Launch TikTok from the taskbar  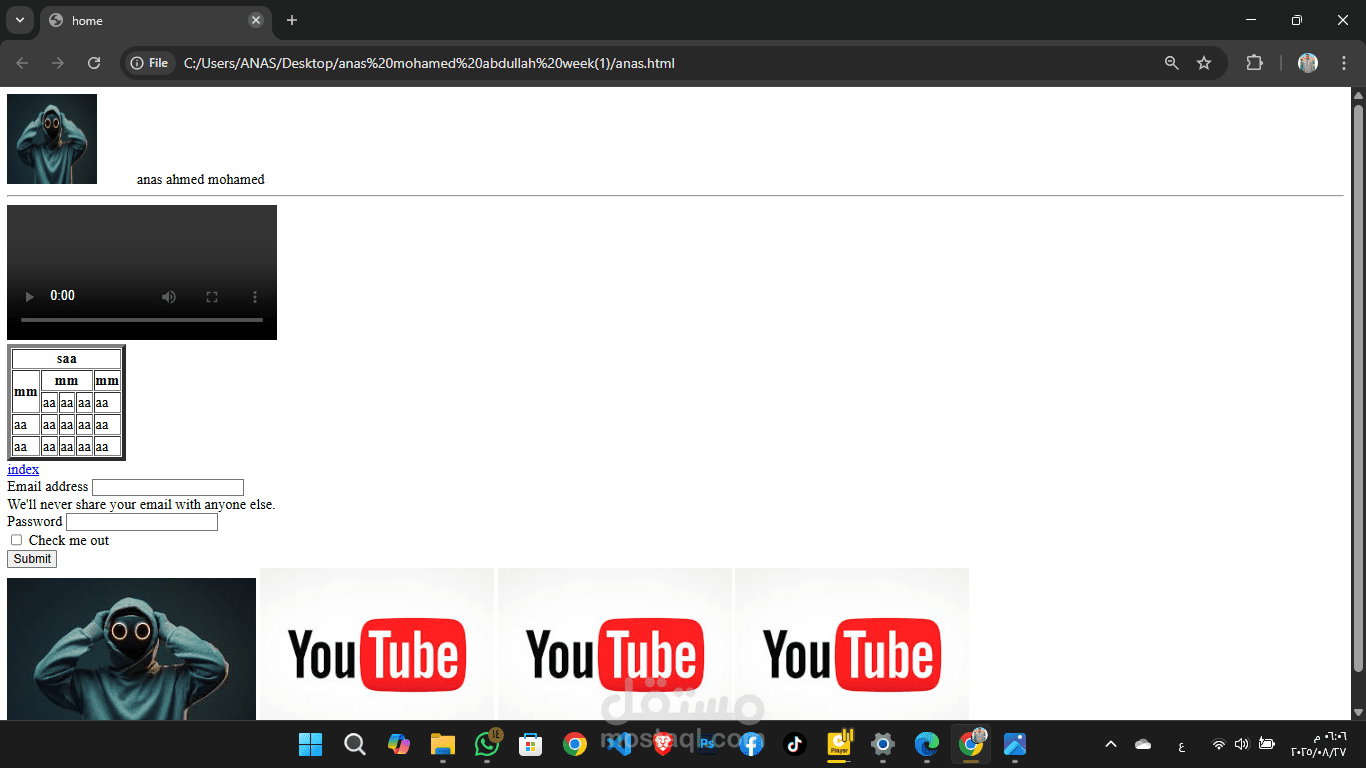point(795,744)
